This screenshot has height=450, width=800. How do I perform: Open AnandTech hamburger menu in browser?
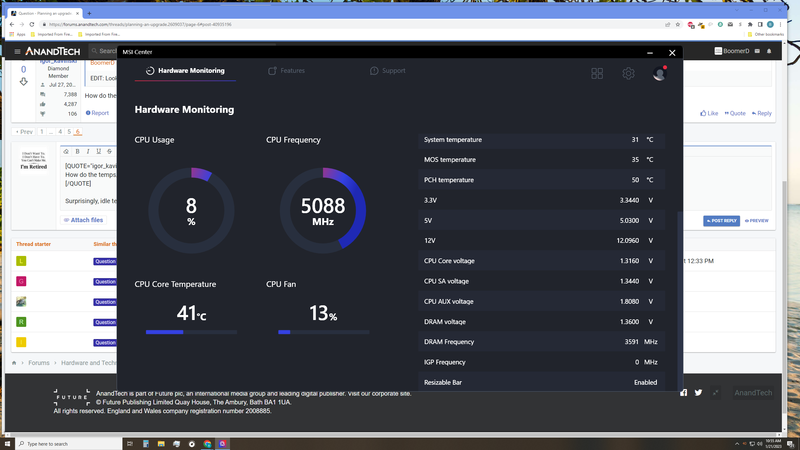click(x=17, y=52)
